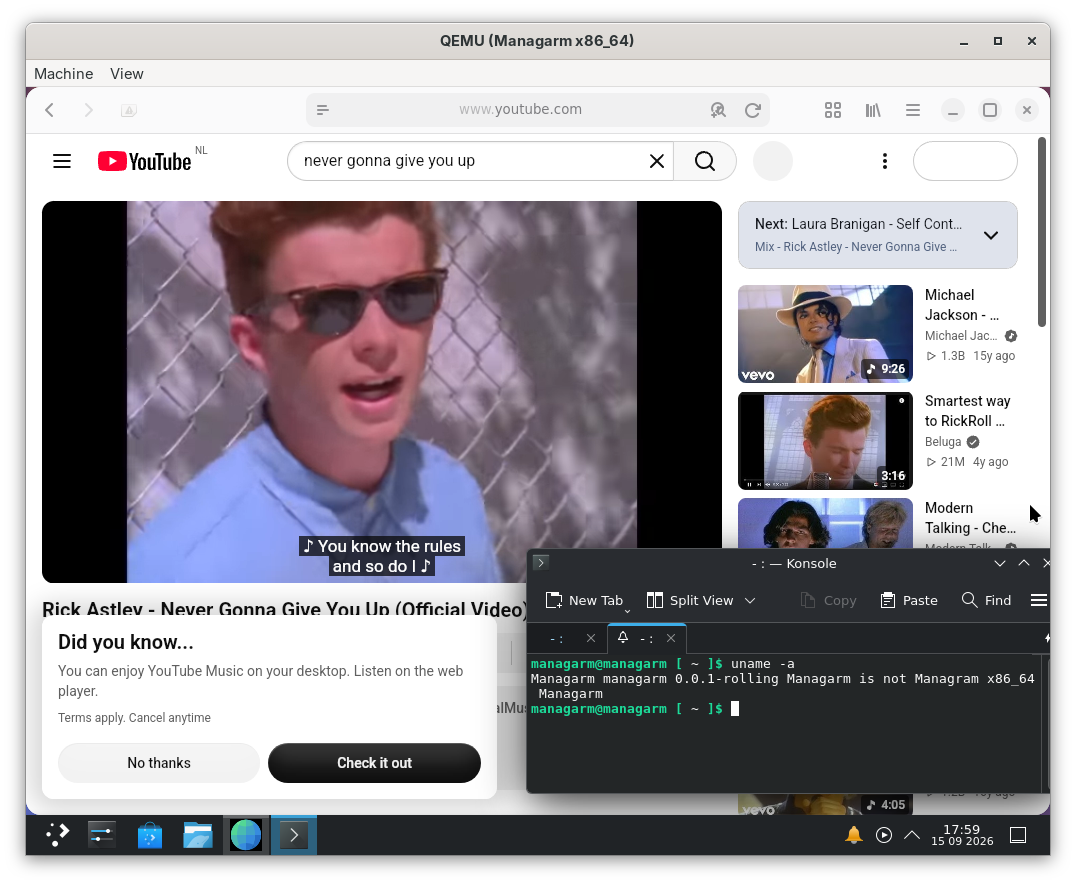Open the application launcher on taskbar
Viewport: 1076px width, 884px height.
coord(58,835)
